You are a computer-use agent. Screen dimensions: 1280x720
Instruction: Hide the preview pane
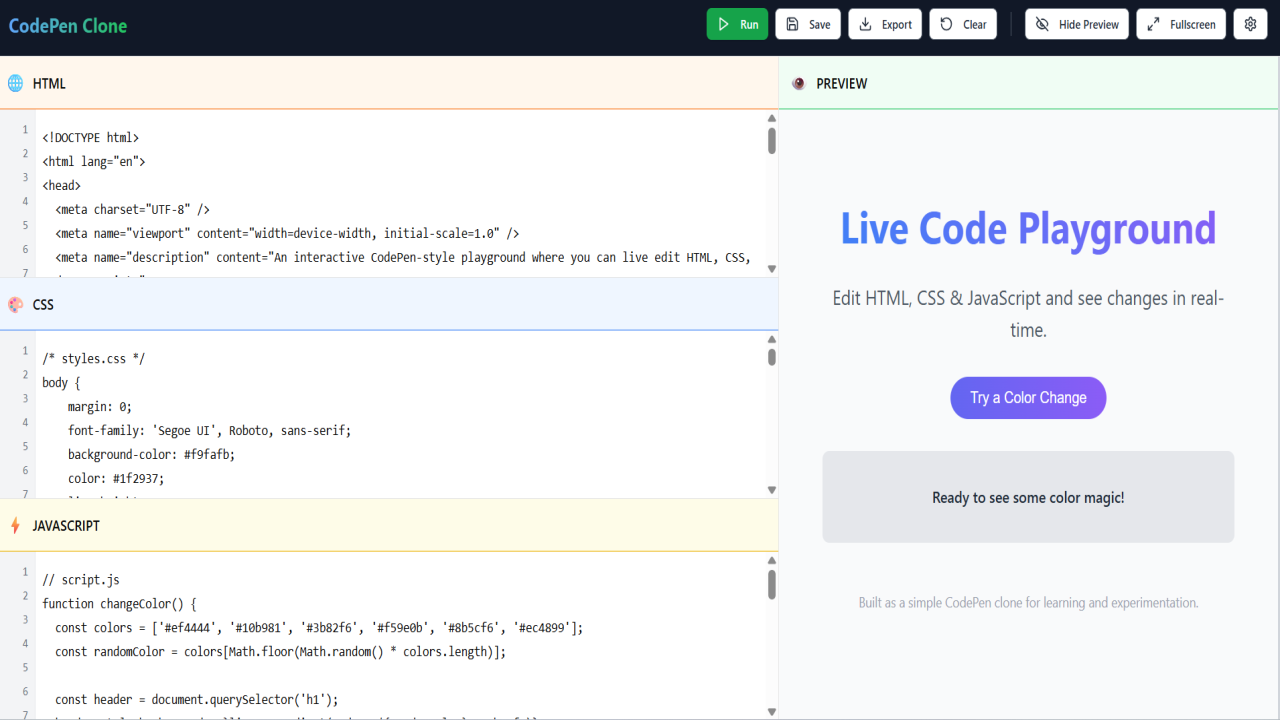coord(1076,23)
